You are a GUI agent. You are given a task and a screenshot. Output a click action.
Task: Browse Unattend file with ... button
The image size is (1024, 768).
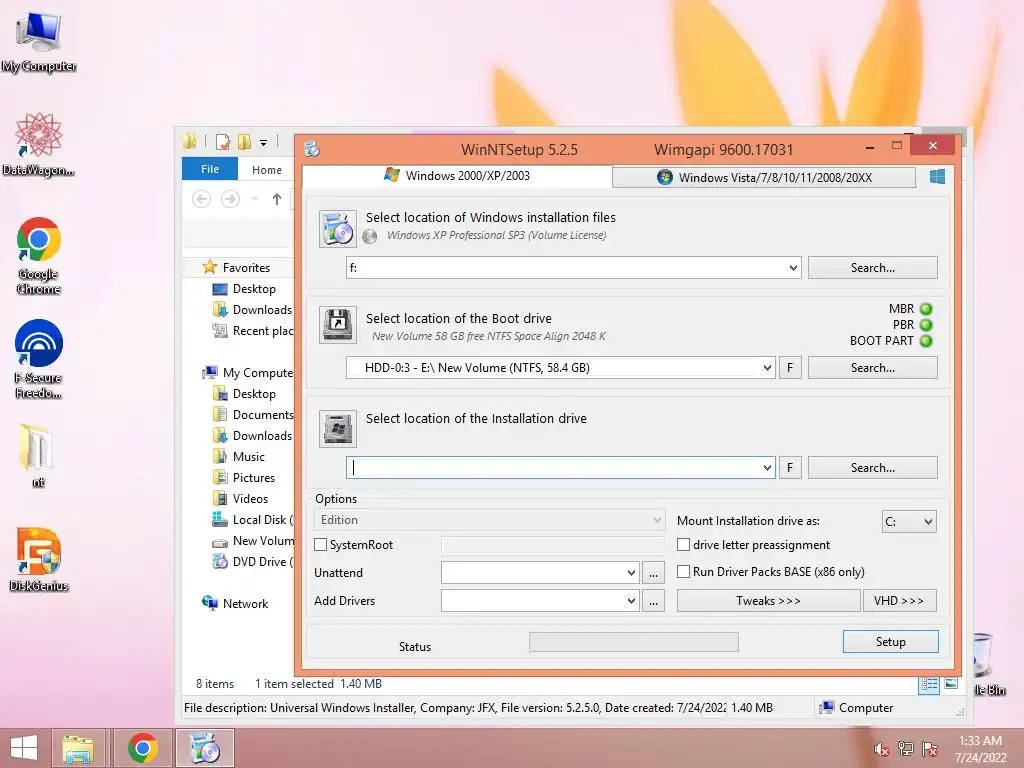(x=653, y=573)
